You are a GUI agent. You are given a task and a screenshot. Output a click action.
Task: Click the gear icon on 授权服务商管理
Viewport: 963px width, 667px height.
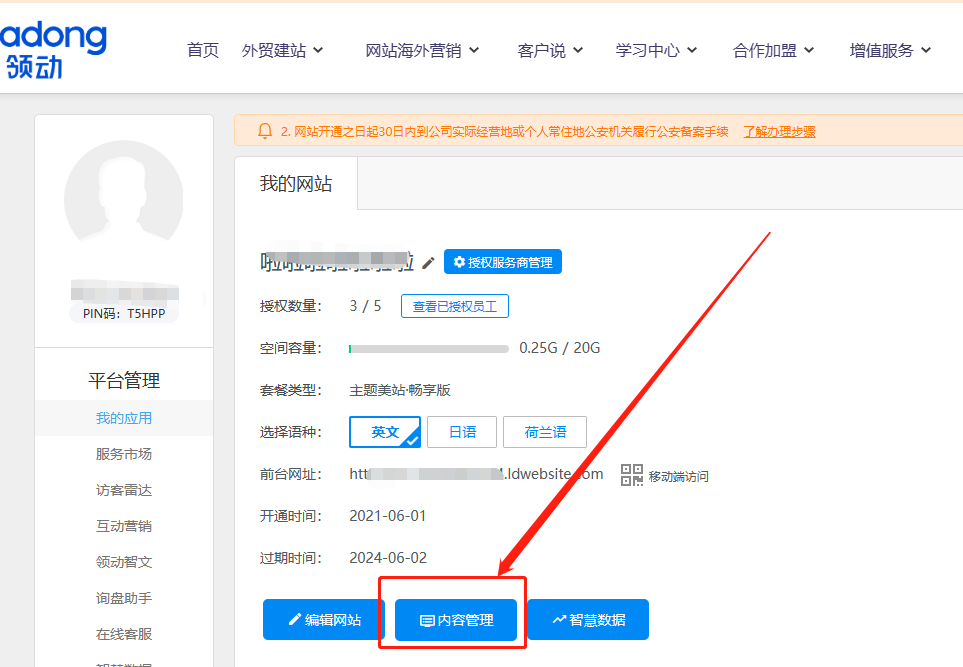[458, 261]
